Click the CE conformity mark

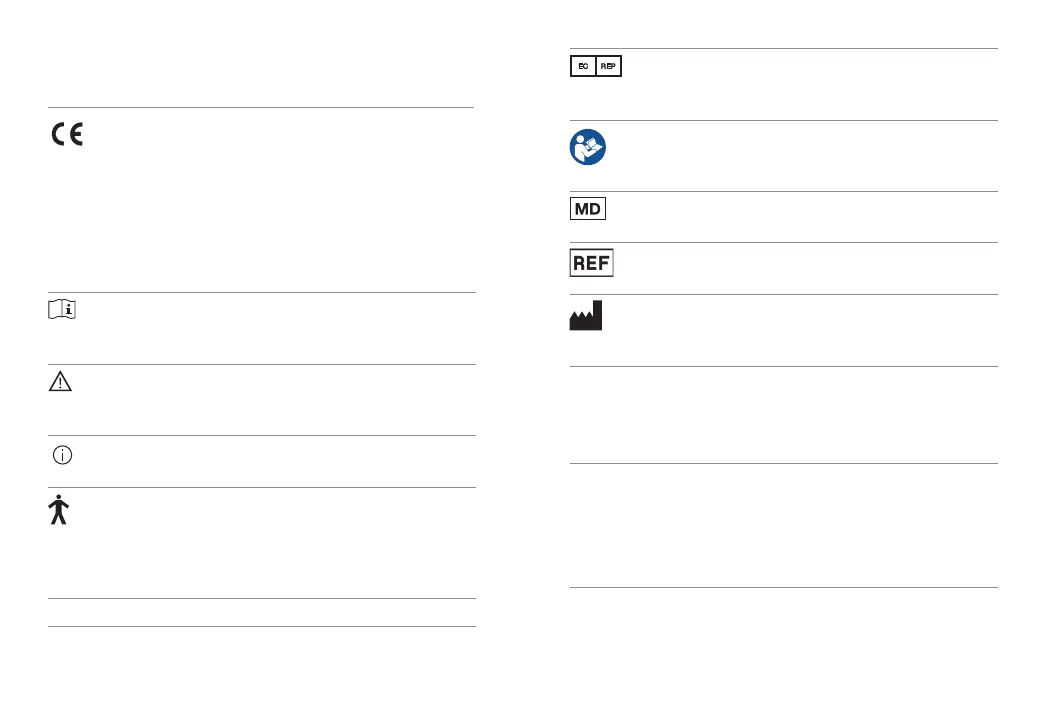pyautogui.click(x=67, y=136)
